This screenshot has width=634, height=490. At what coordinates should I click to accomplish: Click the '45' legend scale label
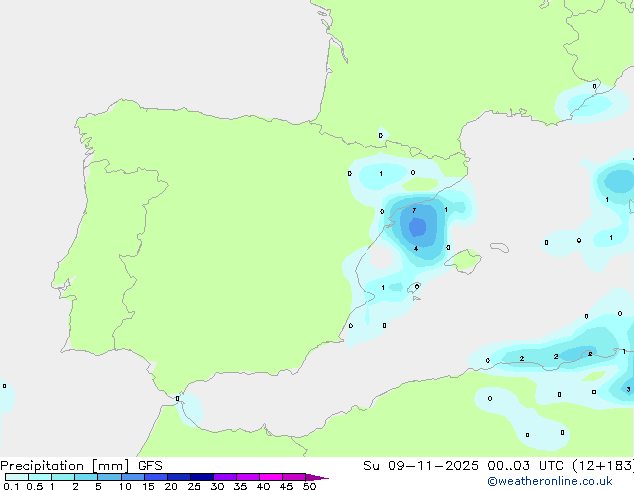click(286, 486)
